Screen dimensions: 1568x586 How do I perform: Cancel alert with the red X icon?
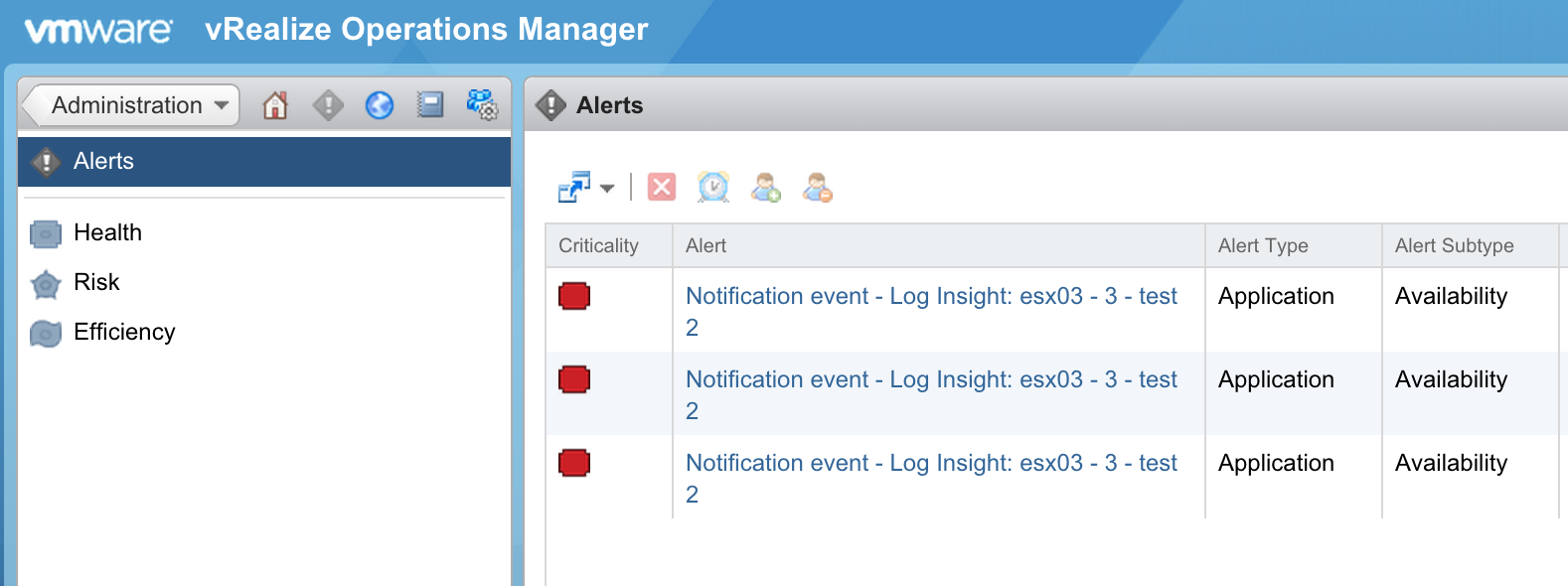click(x=662, y=187)
